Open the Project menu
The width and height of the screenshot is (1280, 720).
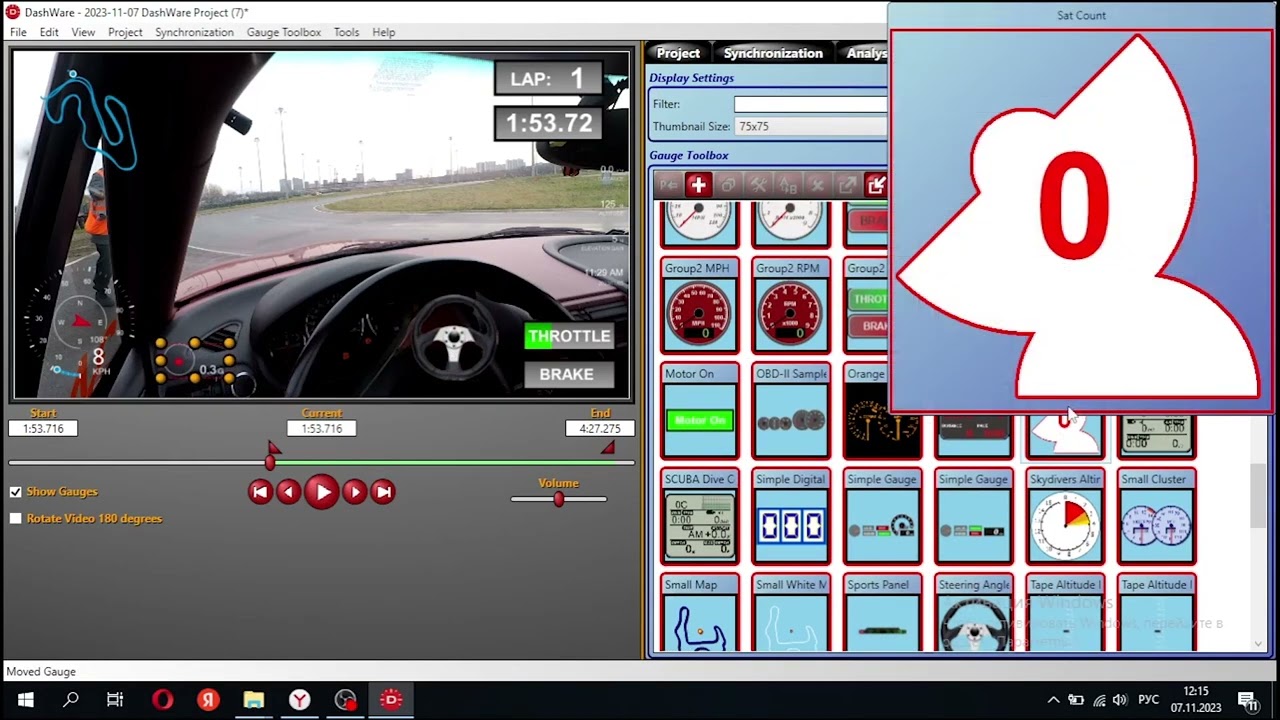(x=125, y=32)
